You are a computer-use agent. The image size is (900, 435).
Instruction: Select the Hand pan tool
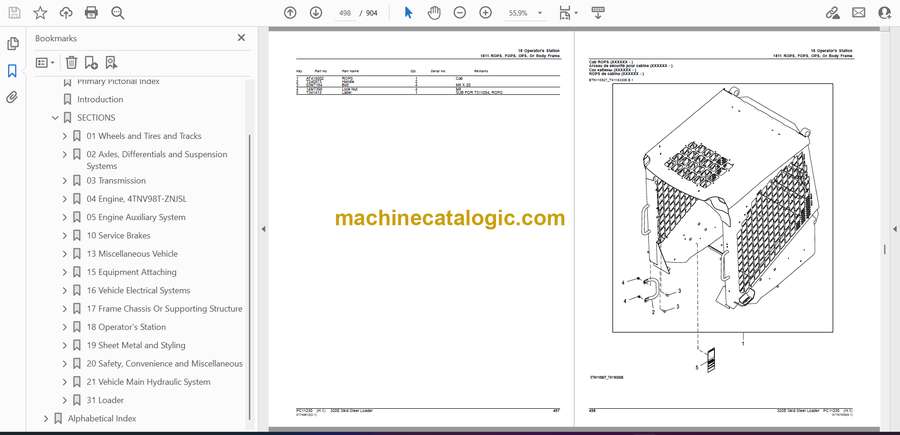tap(434, 13)
